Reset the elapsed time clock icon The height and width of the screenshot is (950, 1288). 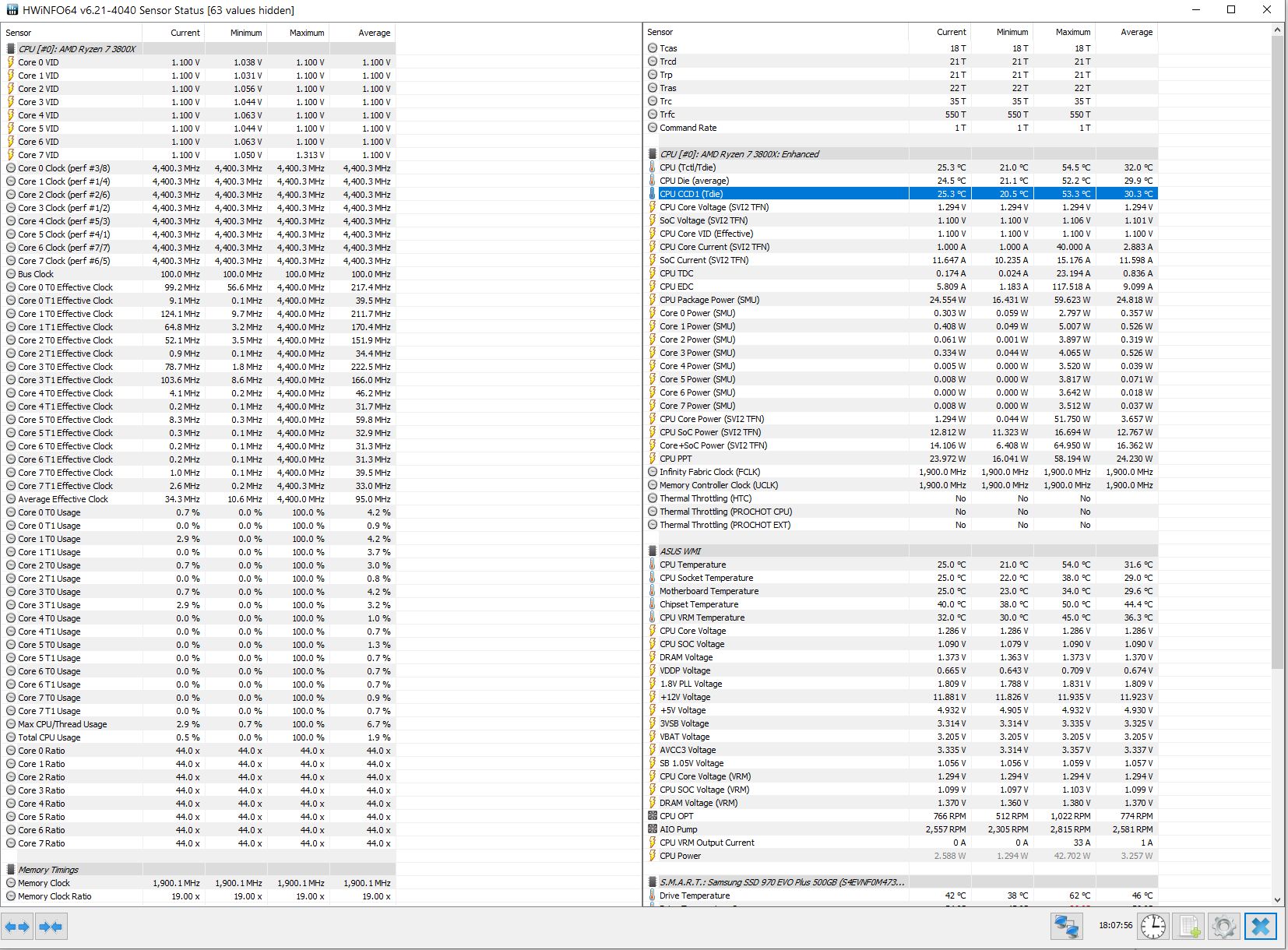click(x=1153, y=927)
